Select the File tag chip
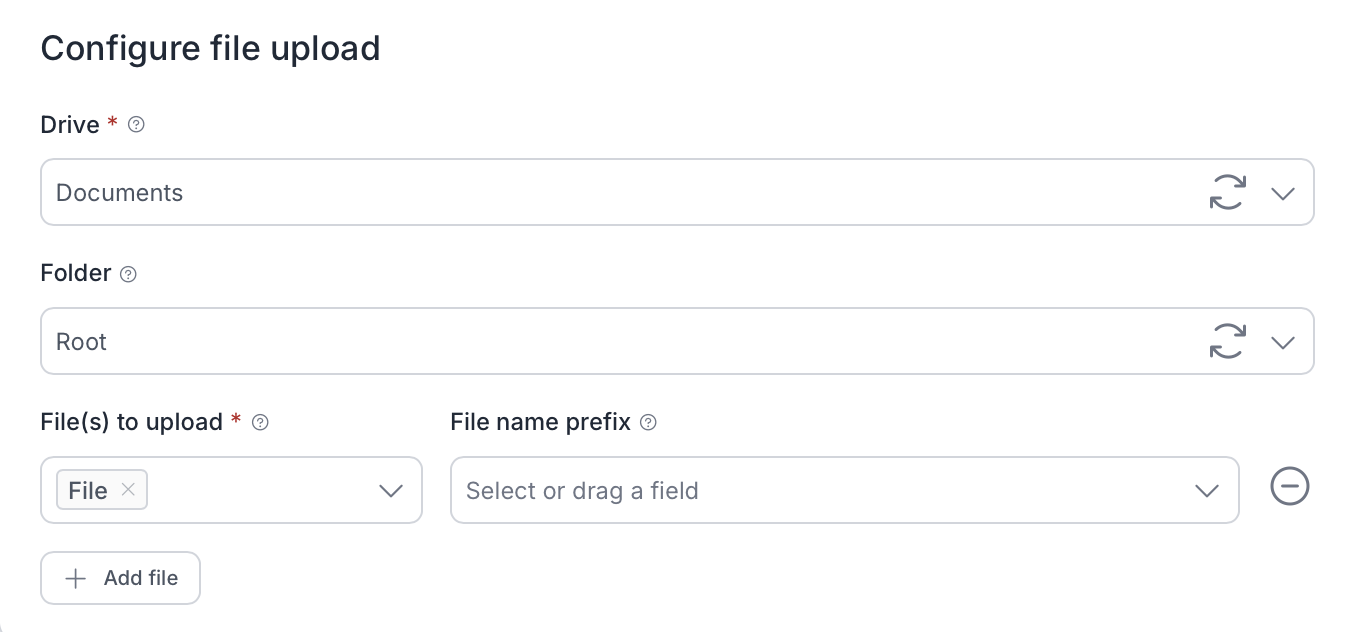The height and width of the screenshot is (632, 1350). pyautogui.click(x=88, y=490)
